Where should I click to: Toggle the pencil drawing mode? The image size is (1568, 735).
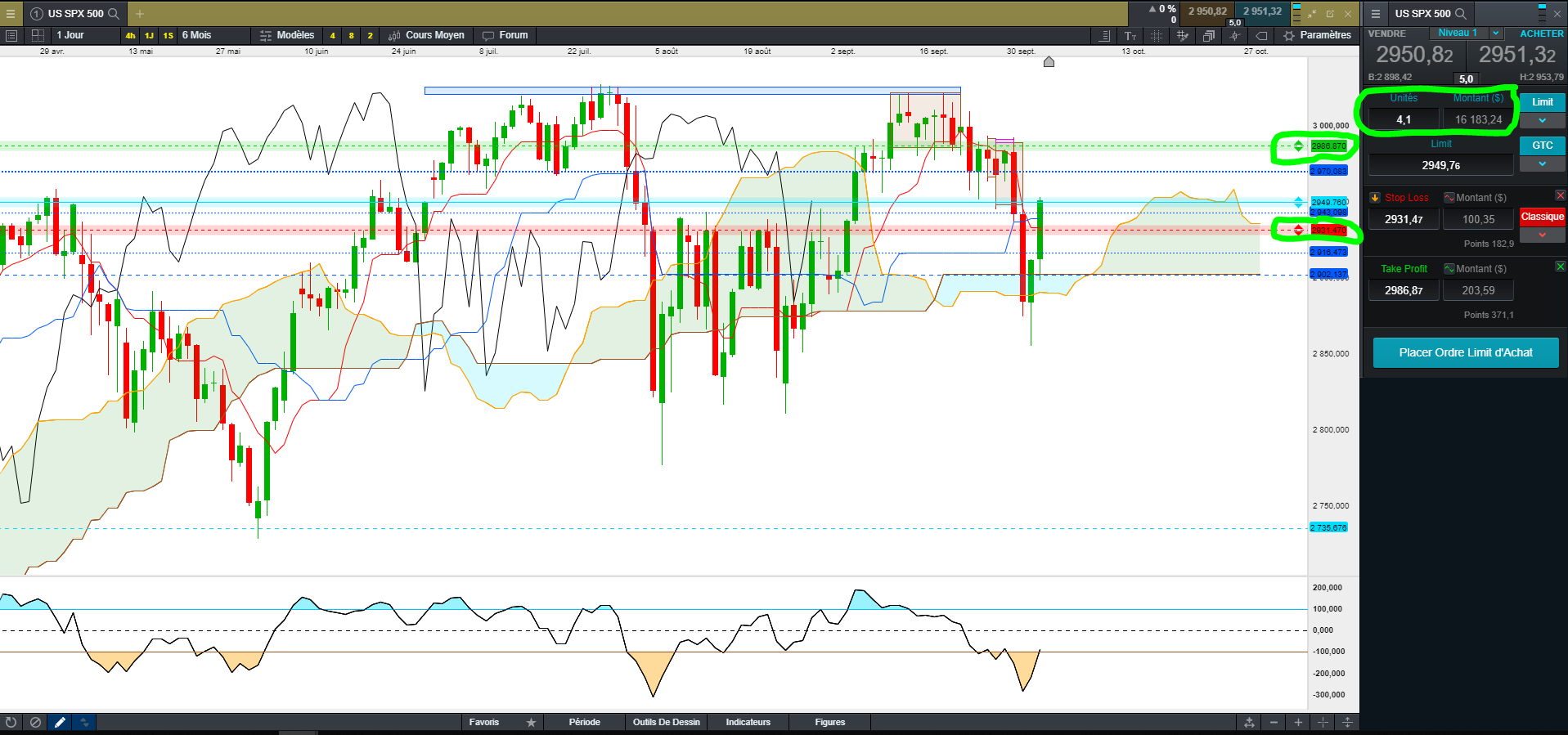pos(60,722)
